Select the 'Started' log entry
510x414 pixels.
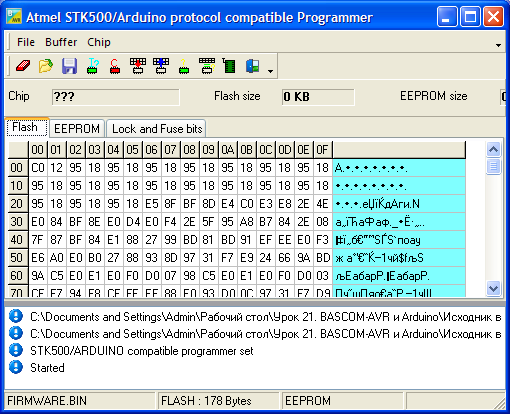47,368
